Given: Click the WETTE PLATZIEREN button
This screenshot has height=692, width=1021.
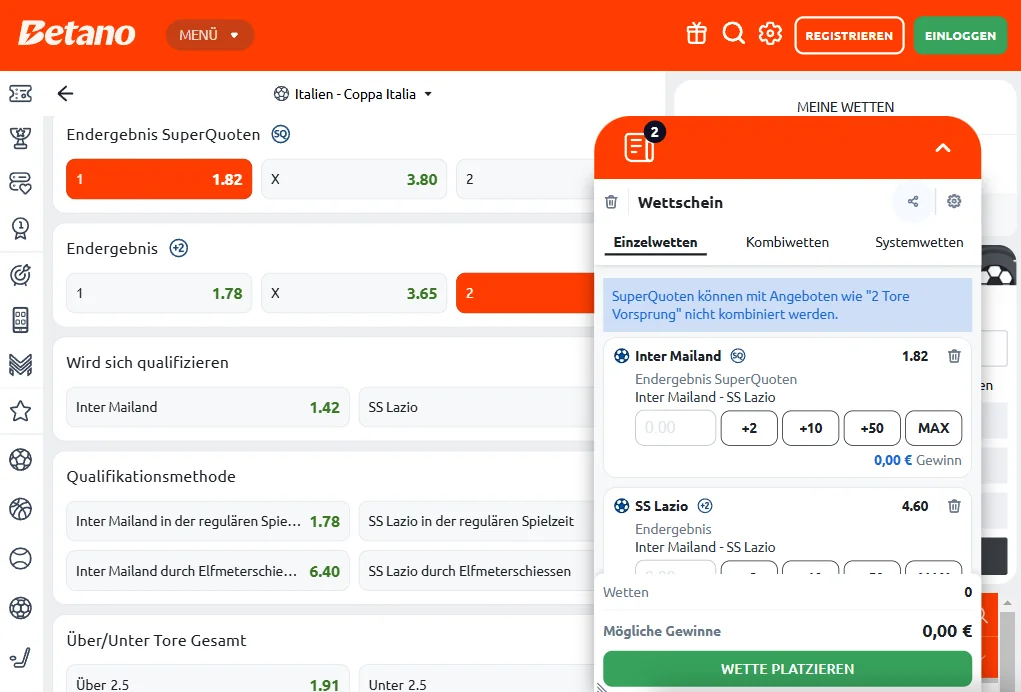Looking at the screenshot, I should click(x=787, y=668).
